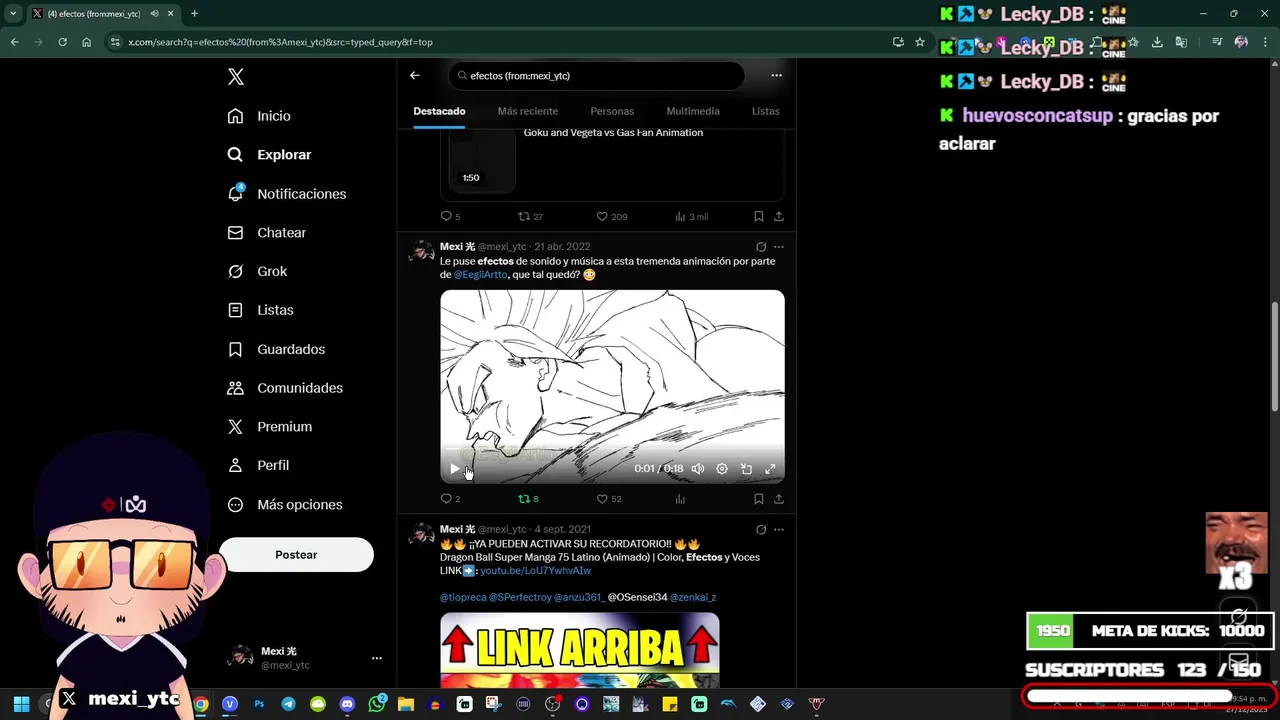Open the @EegiiArtto mention link
This screenshot has height=720, width=1280.
point(480,275)
